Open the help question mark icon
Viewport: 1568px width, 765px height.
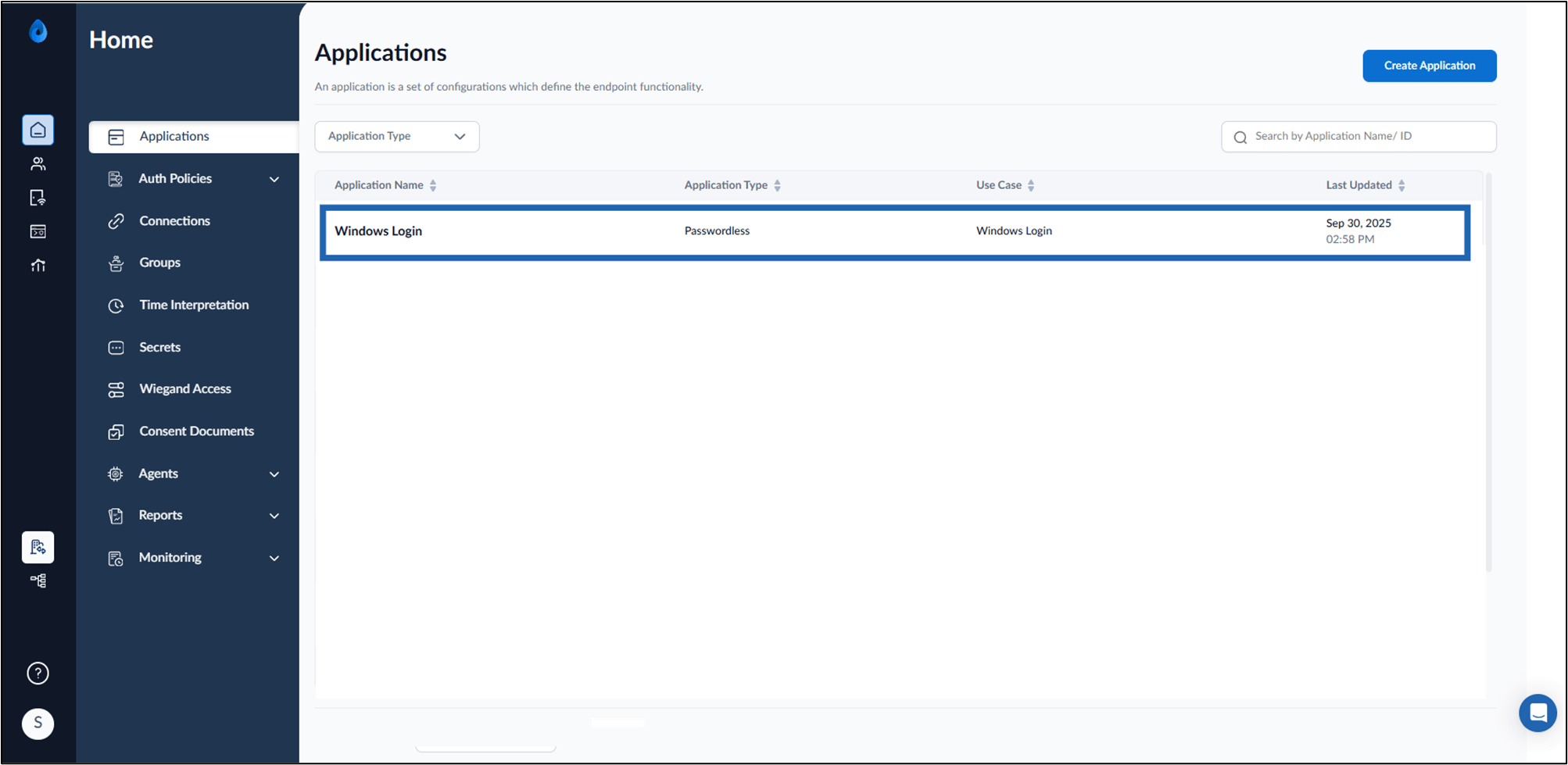[38, 673]
